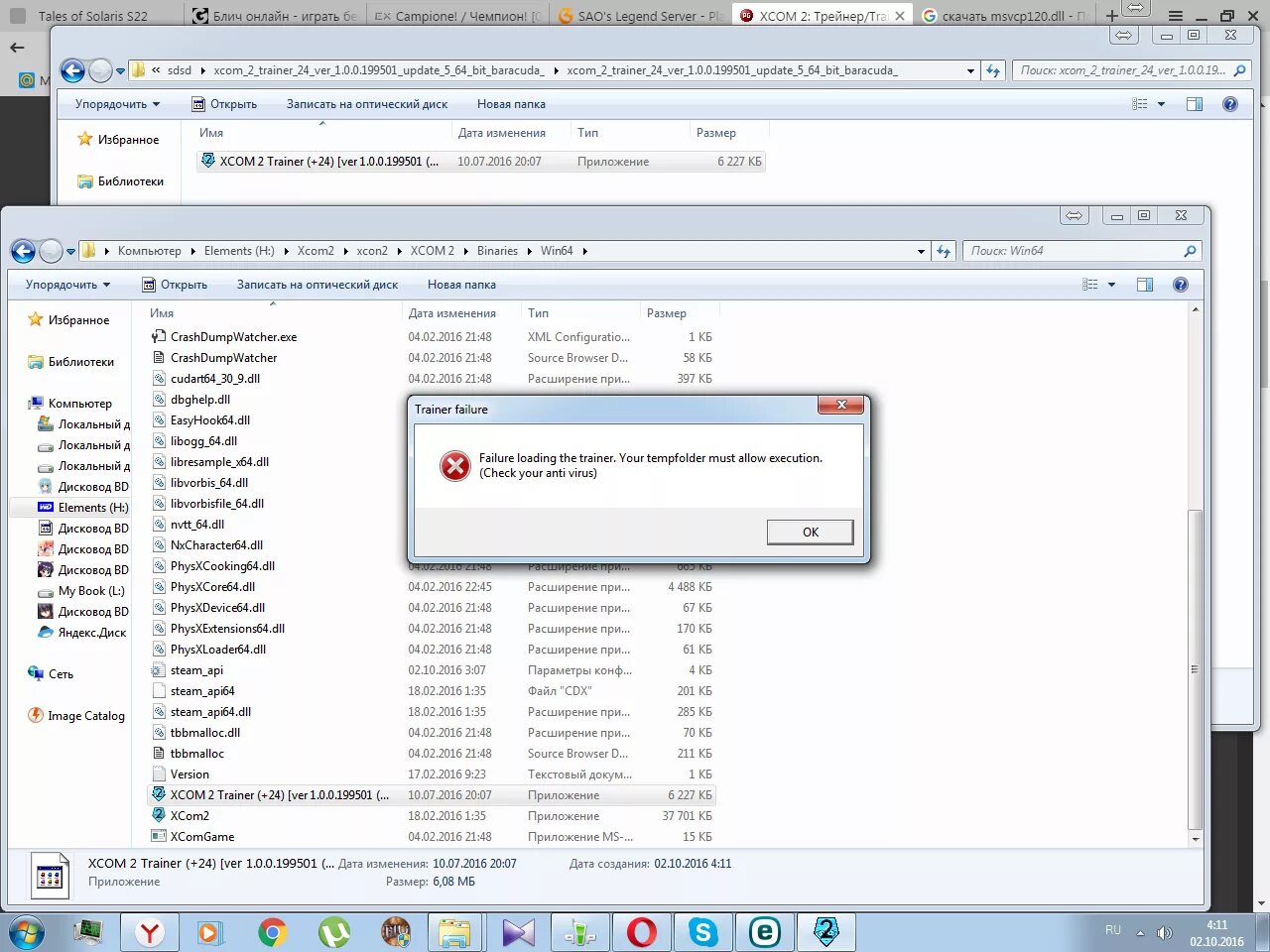The width and height of the screenshot is (1270, 952).
Task: Open help in Win64 explorer window
Action: point(1180,285)
